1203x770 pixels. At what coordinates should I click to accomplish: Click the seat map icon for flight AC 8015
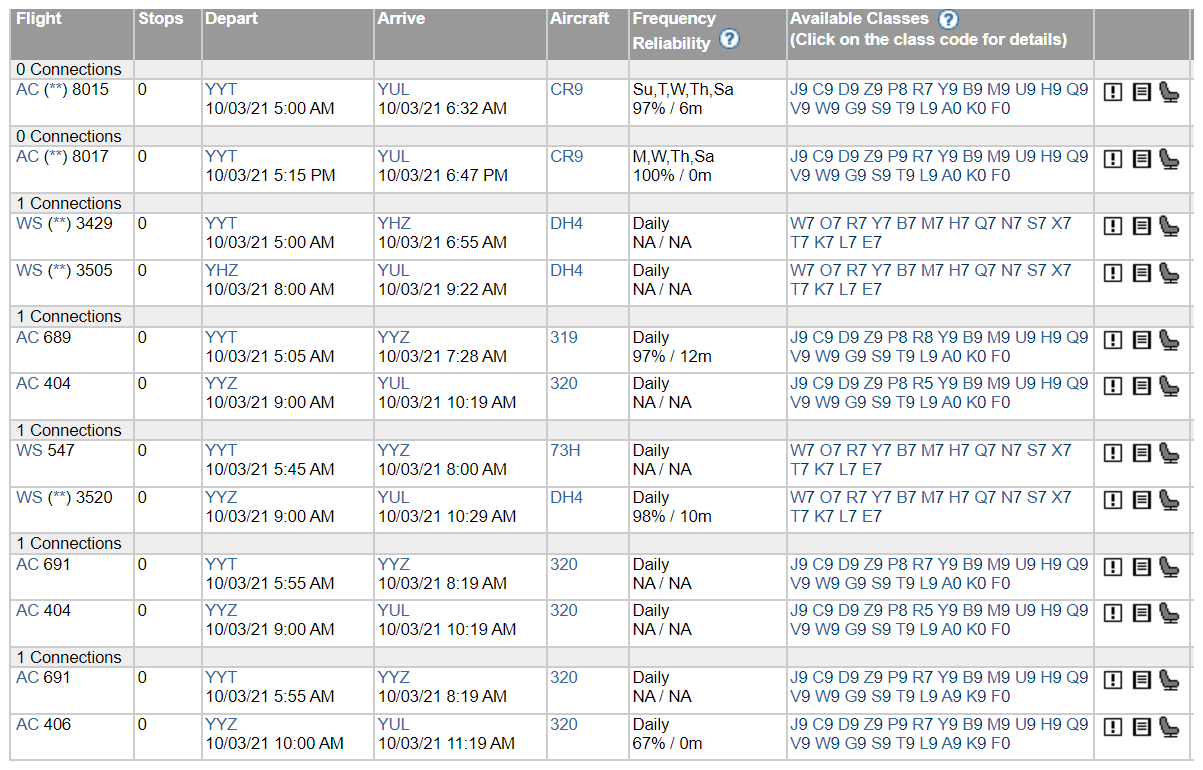tap(1169, 92)
